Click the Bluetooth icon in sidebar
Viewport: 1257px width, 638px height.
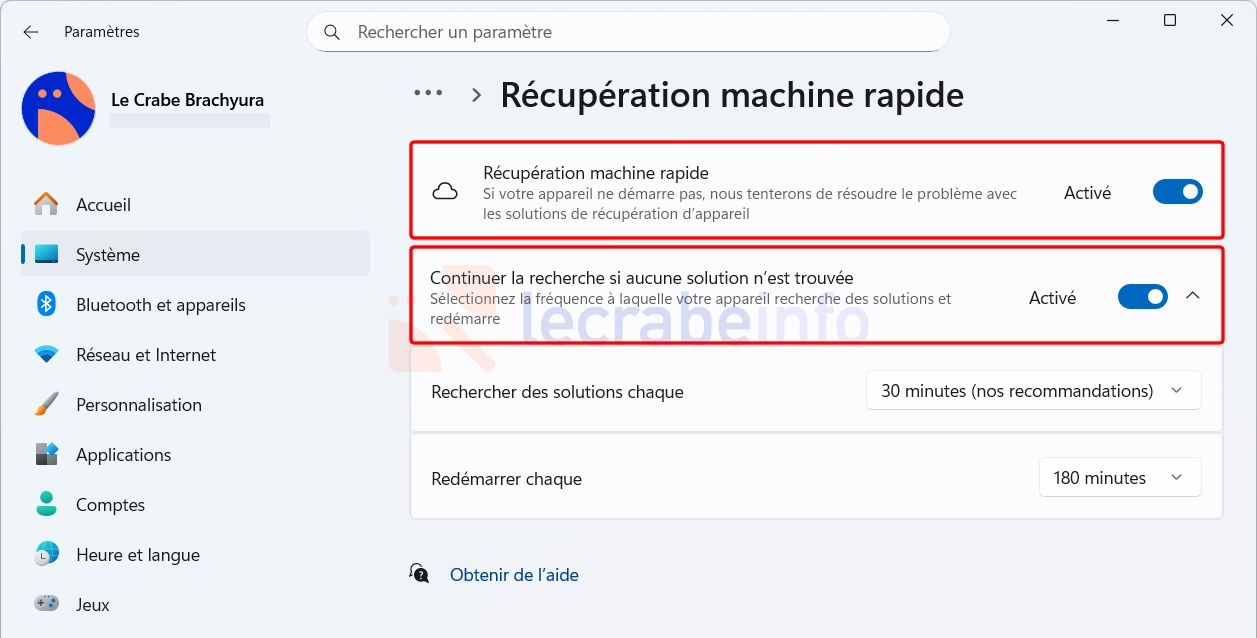46,304
